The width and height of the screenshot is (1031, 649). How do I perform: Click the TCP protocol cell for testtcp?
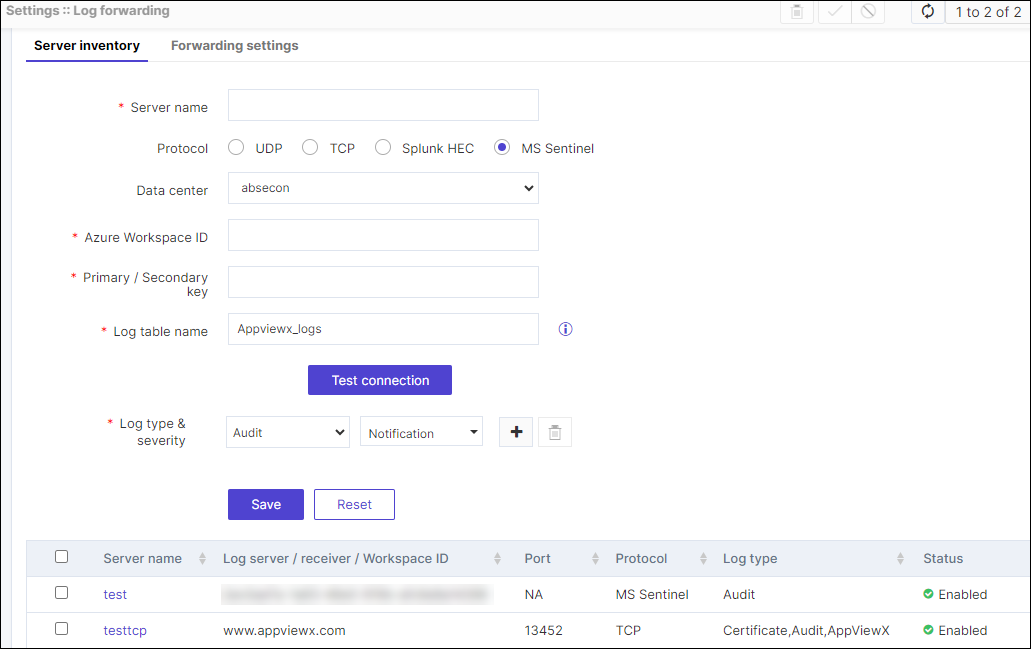point(628,631)
